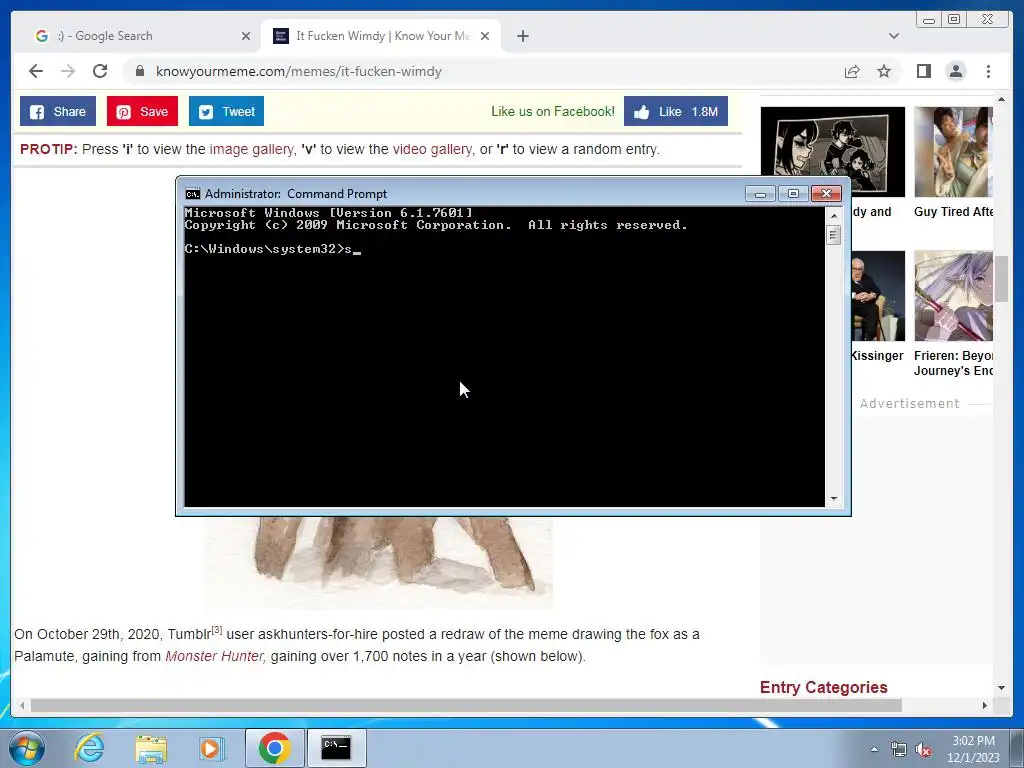
Task: Open the Frieren thumbnail image
Action: (953, 295)
